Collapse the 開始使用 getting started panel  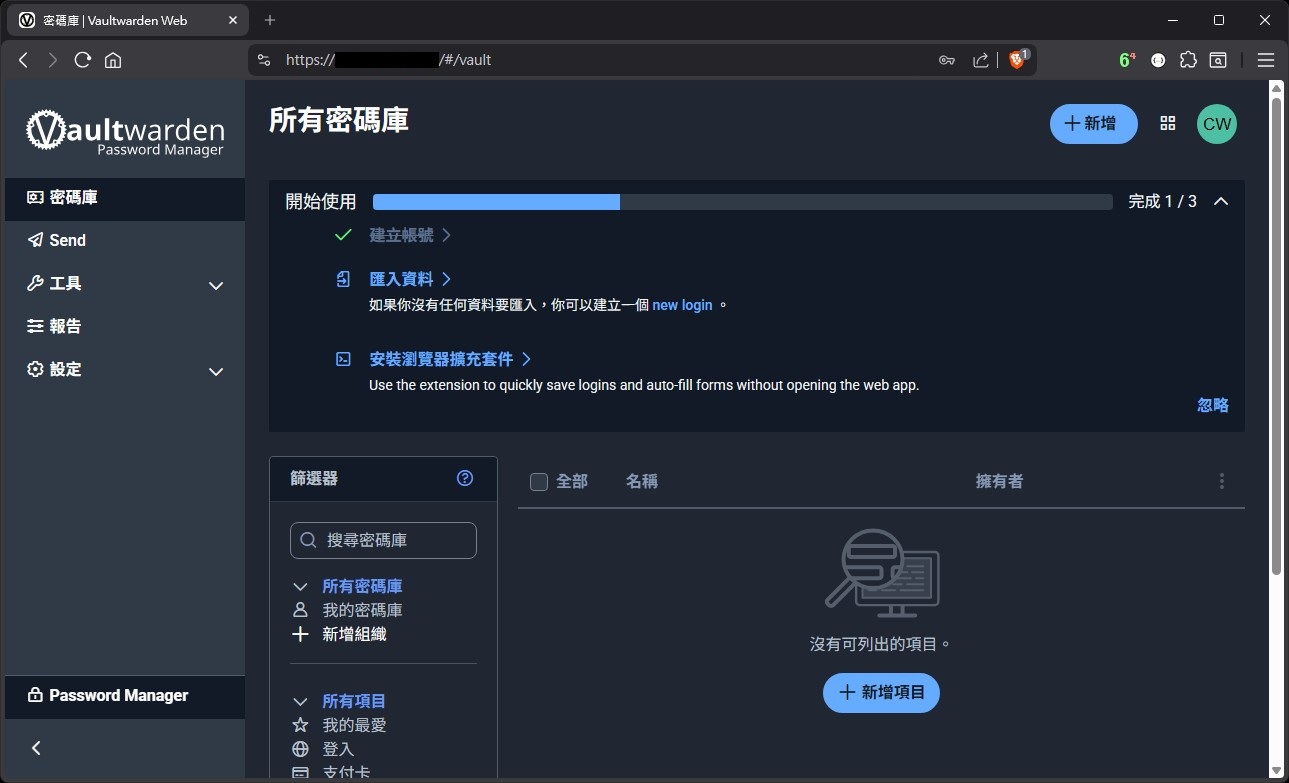tap(1220, 202)
